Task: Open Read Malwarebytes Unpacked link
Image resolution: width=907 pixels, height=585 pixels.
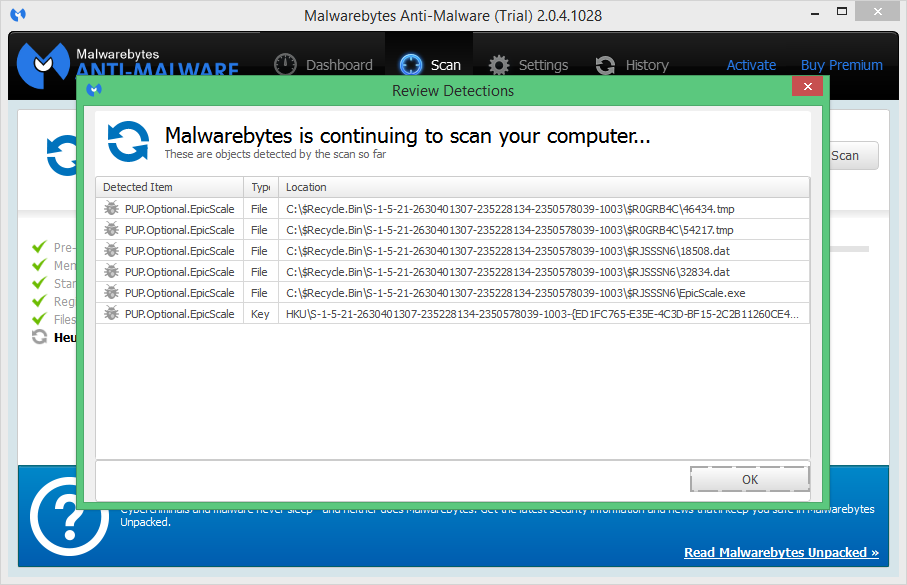Action: [781, 552]
